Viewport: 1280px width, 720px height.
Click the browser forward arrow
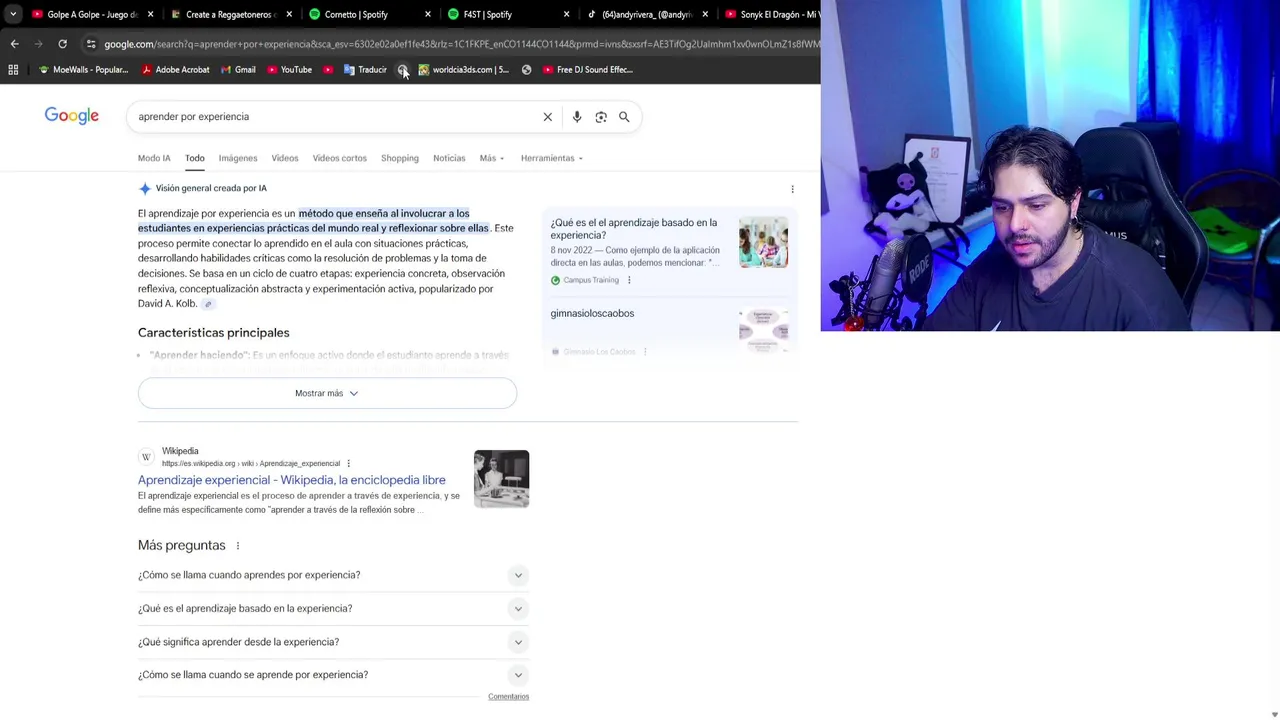pos(38,44)
